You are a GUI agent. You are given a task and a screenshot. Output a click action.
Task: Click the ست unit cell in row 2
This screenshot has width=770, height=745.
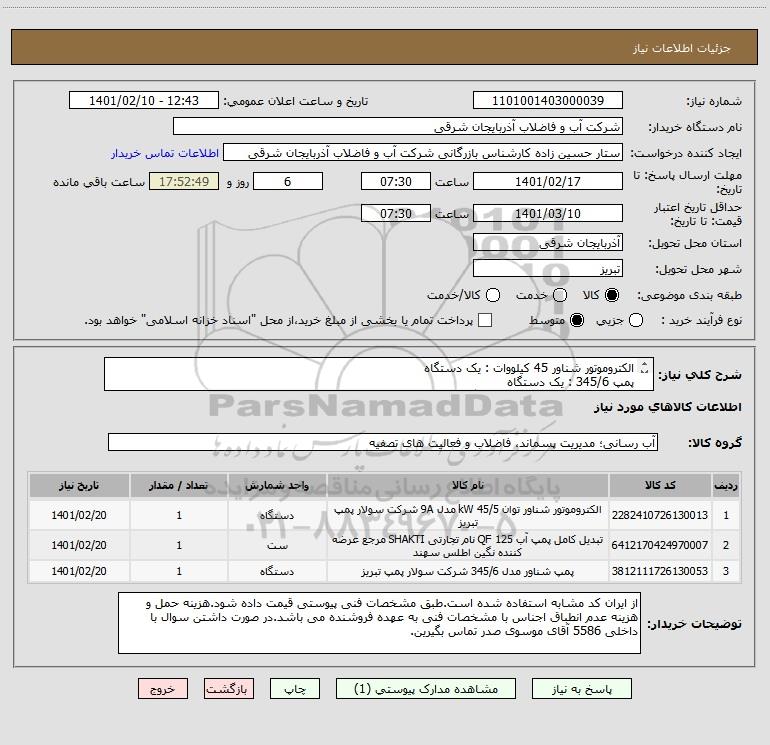point(277,546)
